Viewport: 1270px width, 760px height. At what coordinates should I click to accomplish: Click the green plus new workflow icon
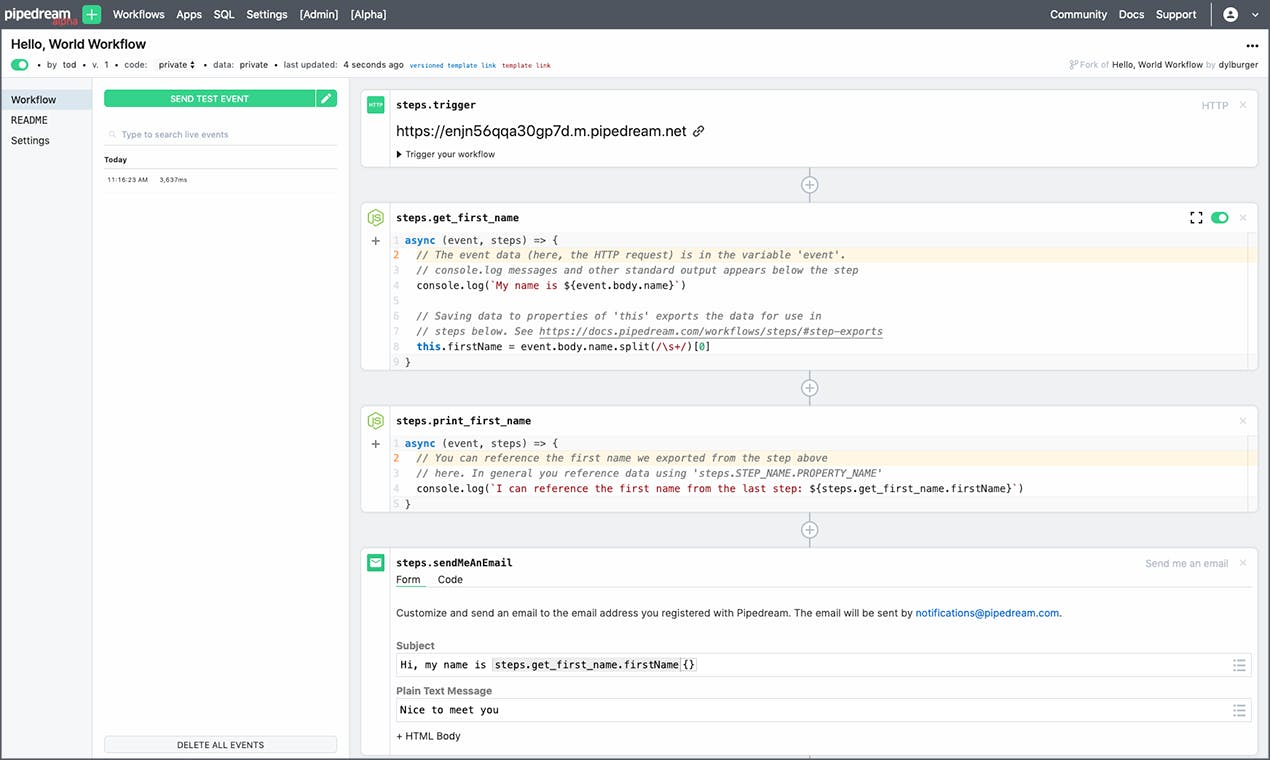pyautogui.click(x=92, y=14)
